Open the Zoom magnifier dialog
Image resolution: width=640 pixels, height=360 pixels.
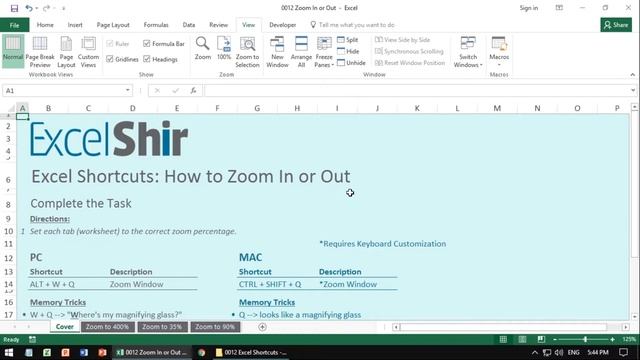click(x=202, y=48)
